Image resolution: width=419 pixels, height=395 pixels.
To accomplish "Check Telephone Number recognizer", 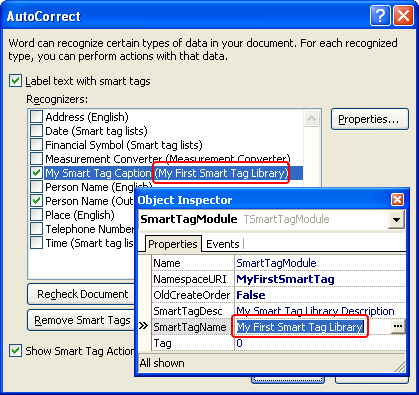I will (x=36, y=229).
